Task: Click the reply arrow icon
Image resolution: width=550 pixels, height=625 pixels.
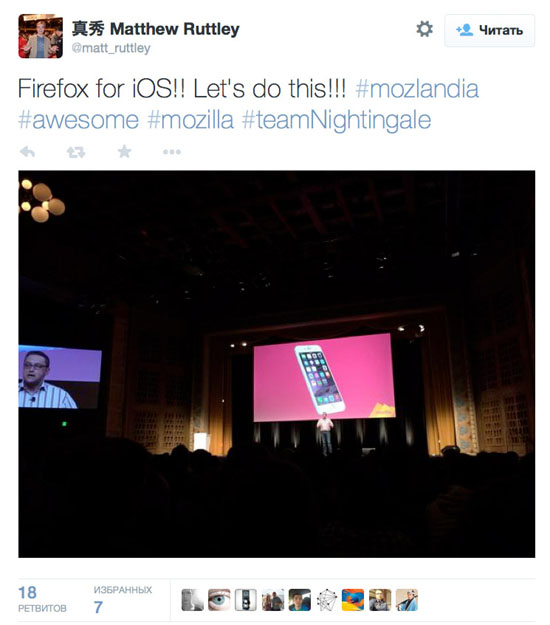Action: pyautogui.click(x=28, y=152)
